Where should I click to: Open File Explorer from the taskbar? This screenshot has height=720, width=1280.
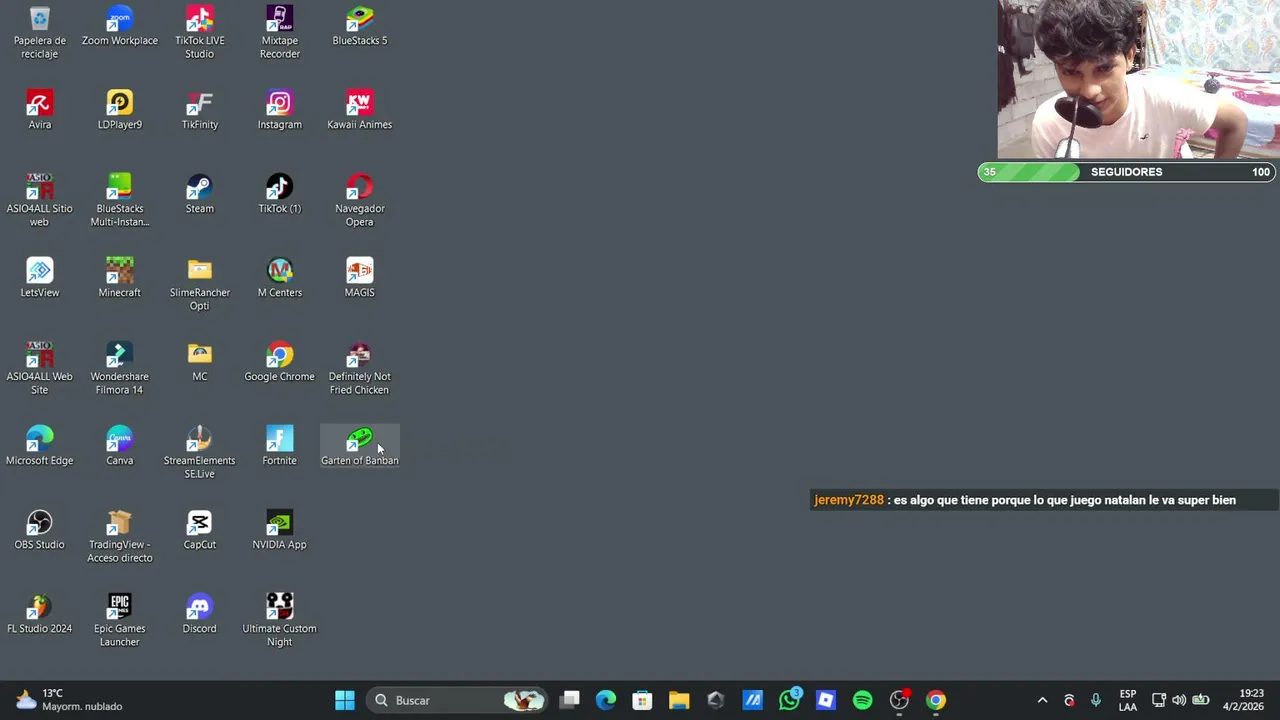click(x=679, y=700)
